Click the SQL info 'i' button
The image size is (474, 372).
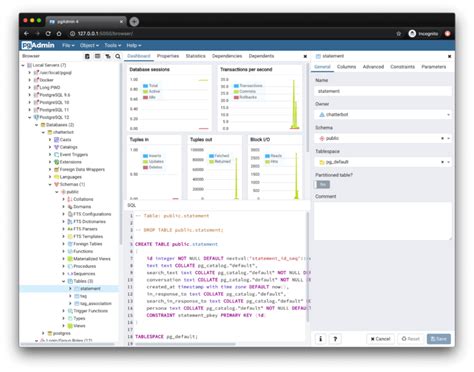pos(321,339)
